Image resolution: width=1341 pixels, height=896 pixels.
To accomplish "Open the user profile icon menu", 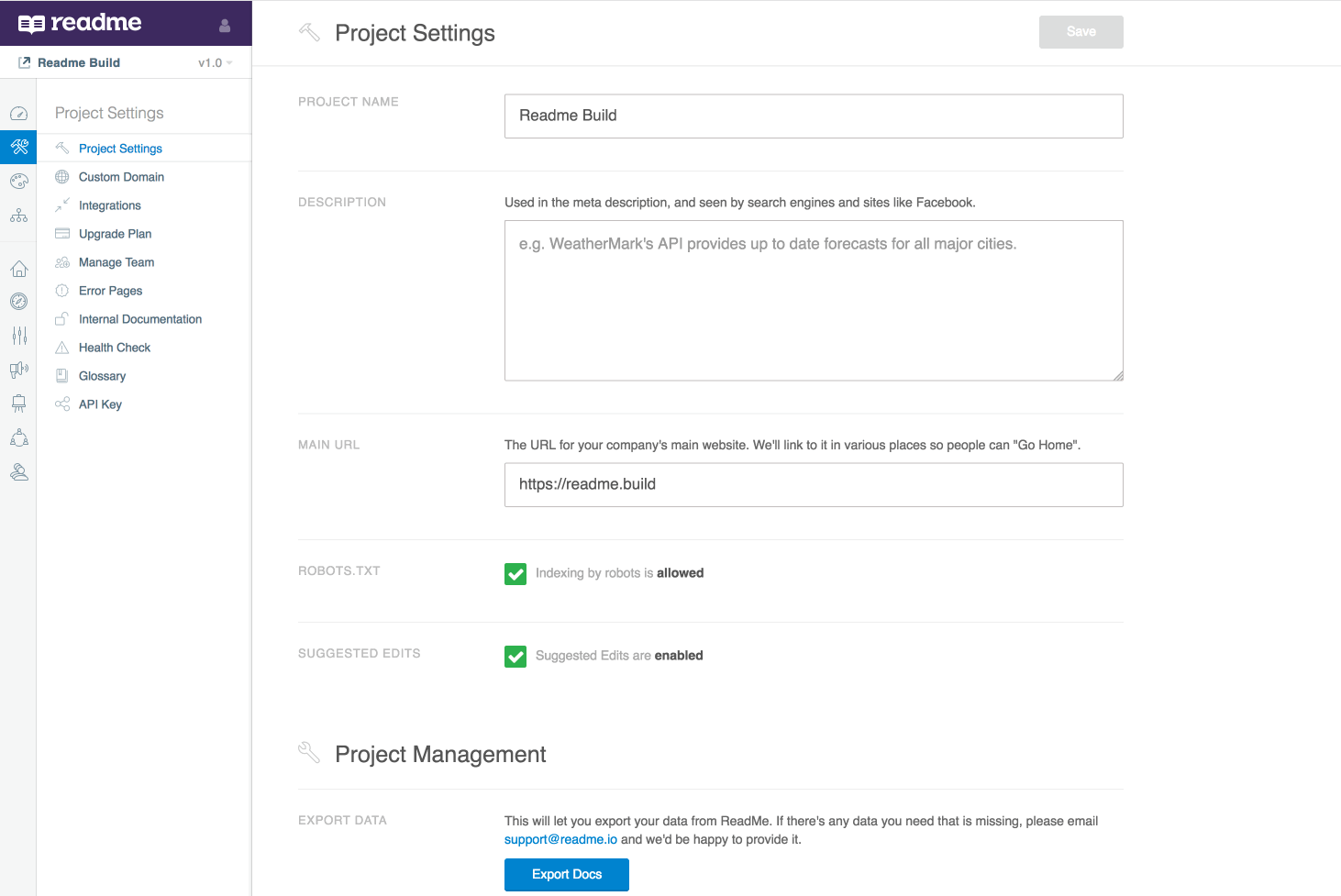I will (x=225, y=26).
